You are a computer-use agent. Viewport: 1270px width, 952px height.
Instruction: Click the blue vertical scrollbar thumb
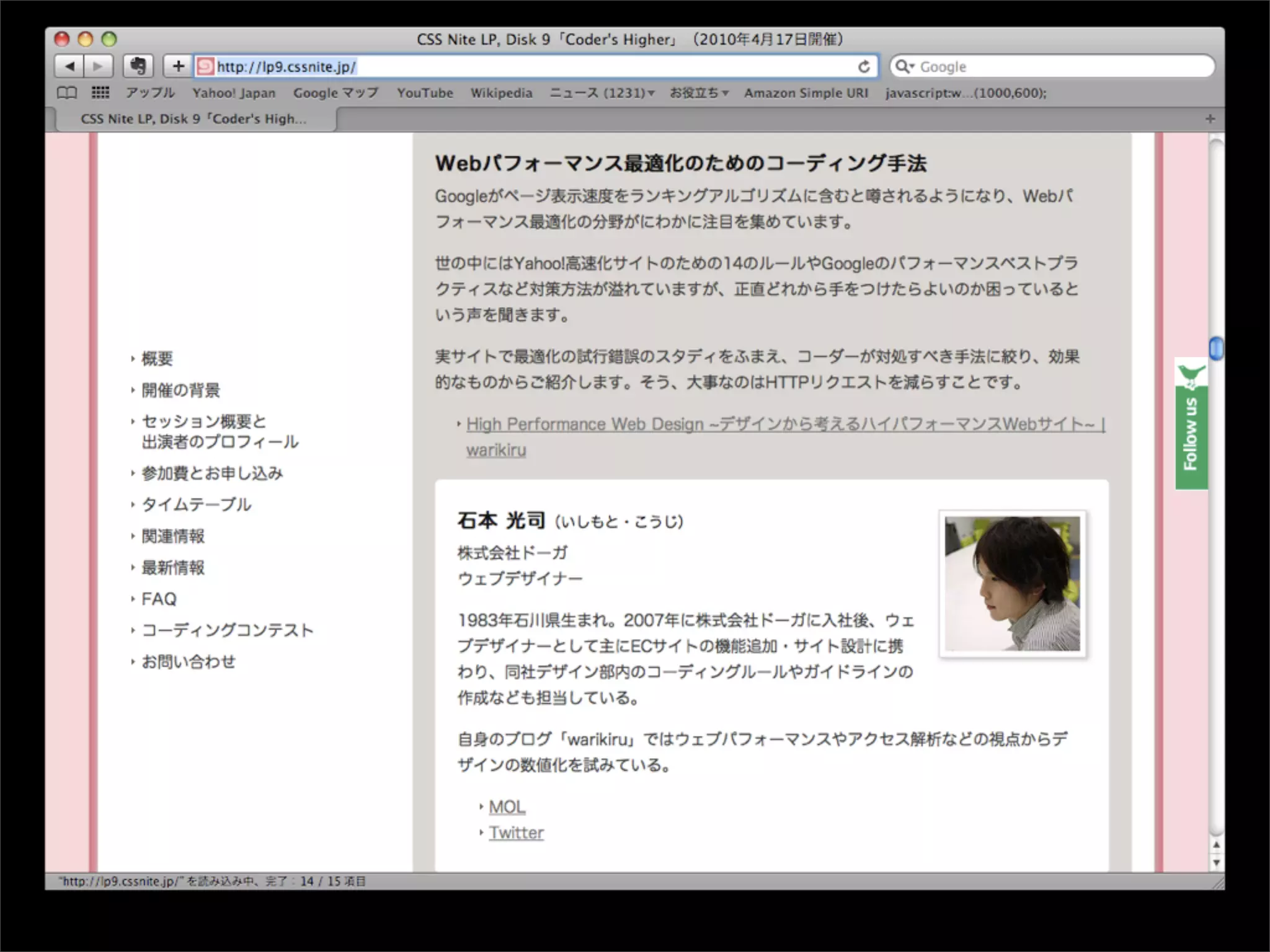(1216, 348)
